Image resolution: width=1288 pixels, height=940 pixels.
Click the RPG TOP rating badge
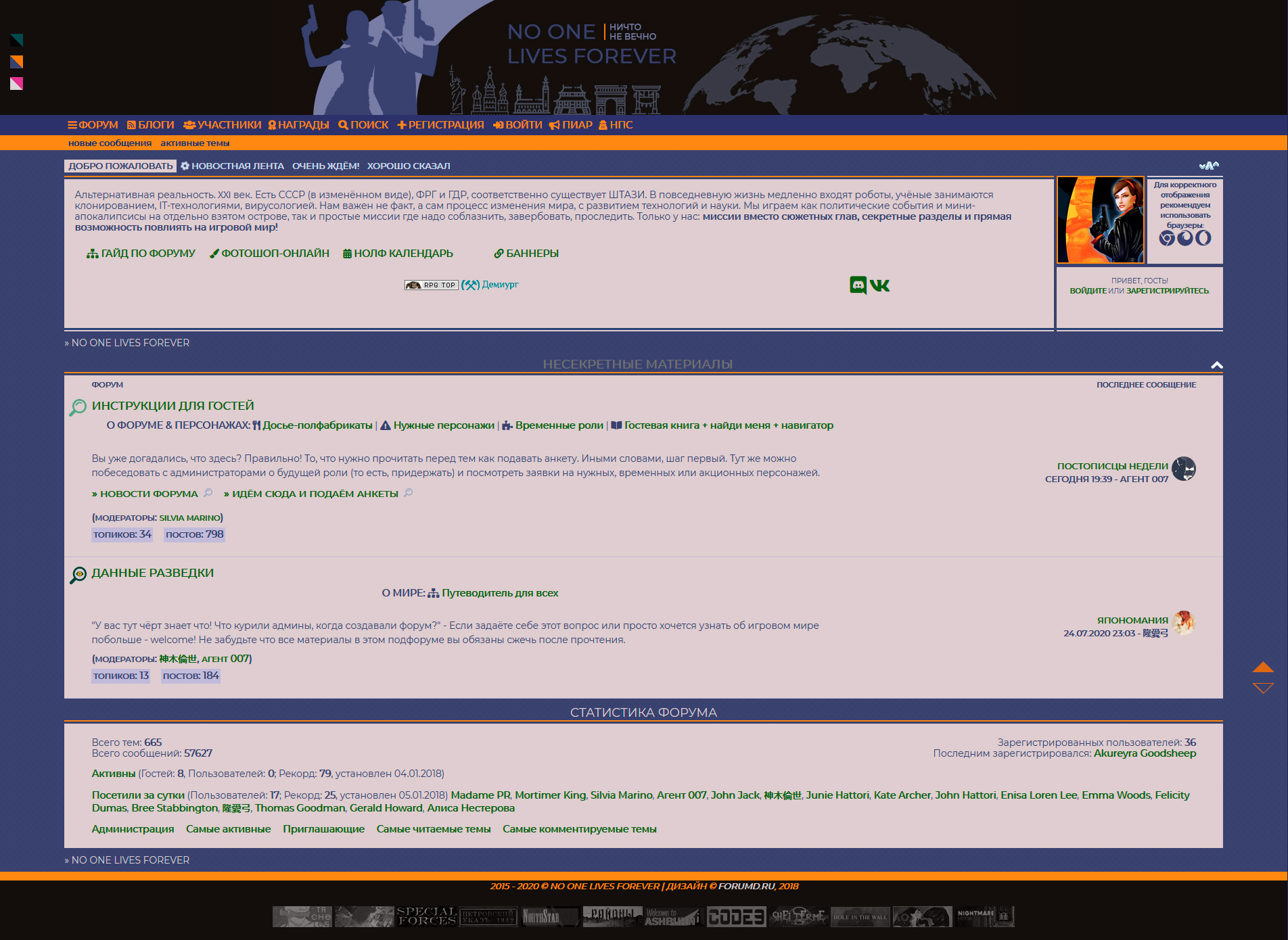pyautogui.click(x=431, y=285)
